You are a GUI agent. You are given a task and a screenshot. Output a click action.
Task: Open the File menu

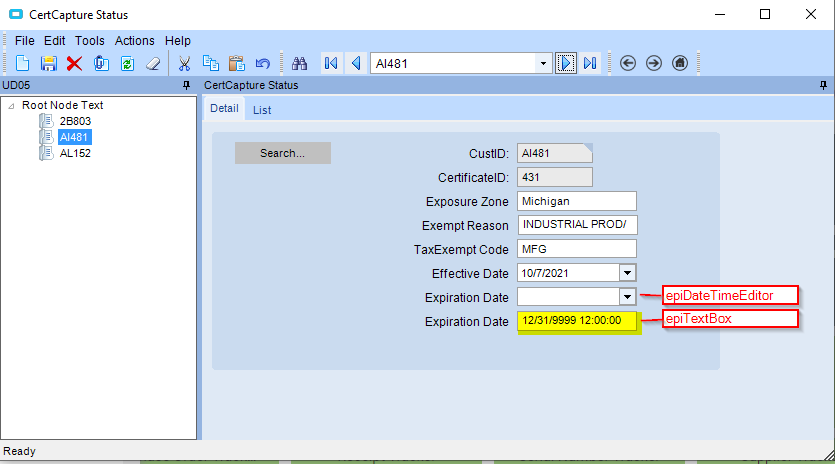click(24, 40)
